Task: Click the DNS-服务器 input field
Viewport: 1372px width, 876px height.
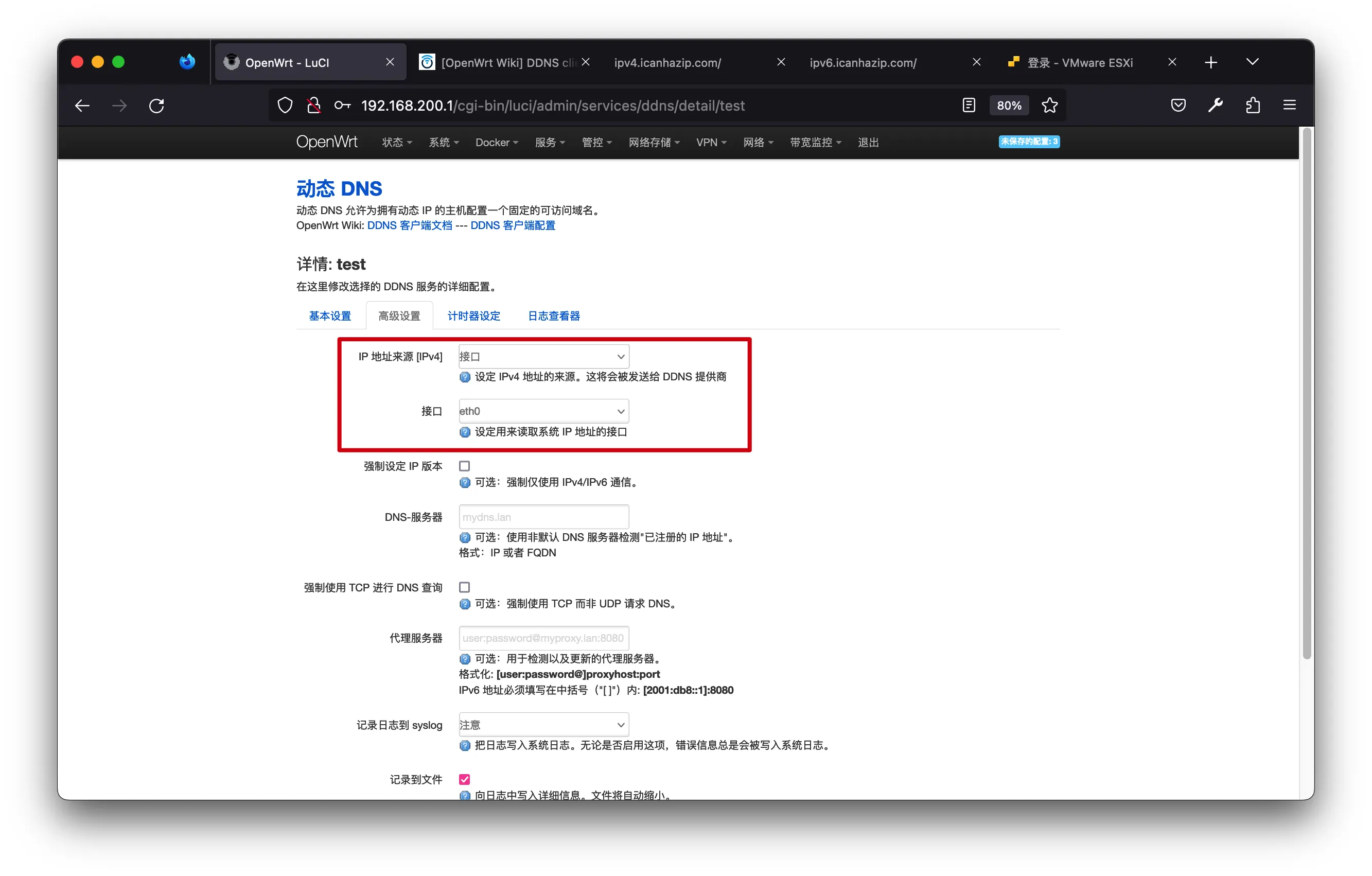Action: pos(543,517)
